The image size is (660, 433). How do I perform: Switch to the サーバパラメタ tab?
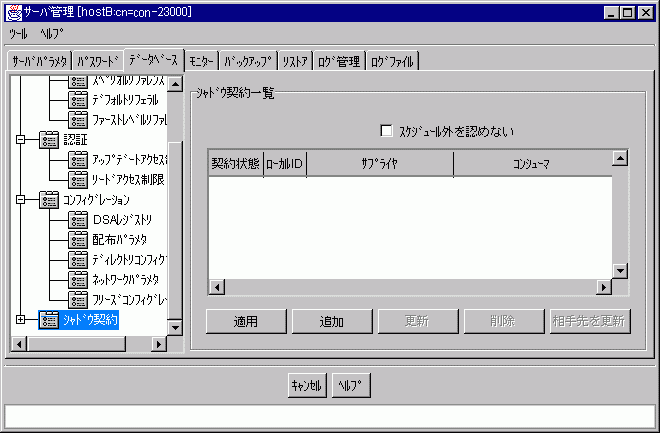pos(40,61)
